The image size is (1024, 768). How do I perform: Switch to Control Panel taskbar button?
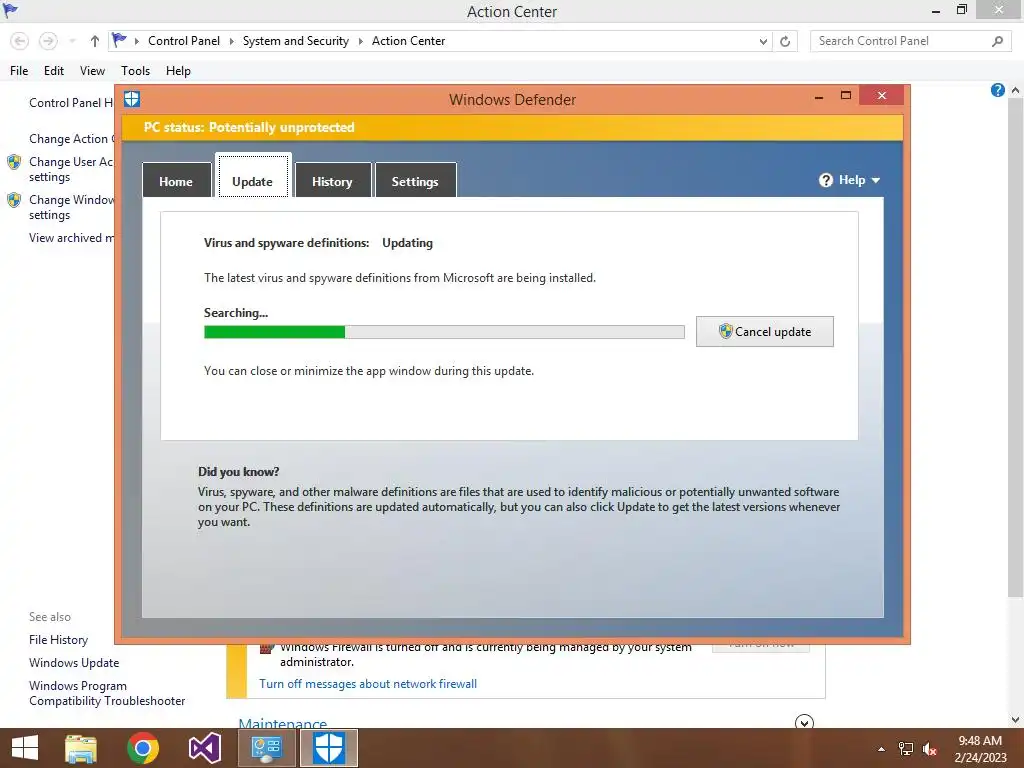tap(266, 748)
